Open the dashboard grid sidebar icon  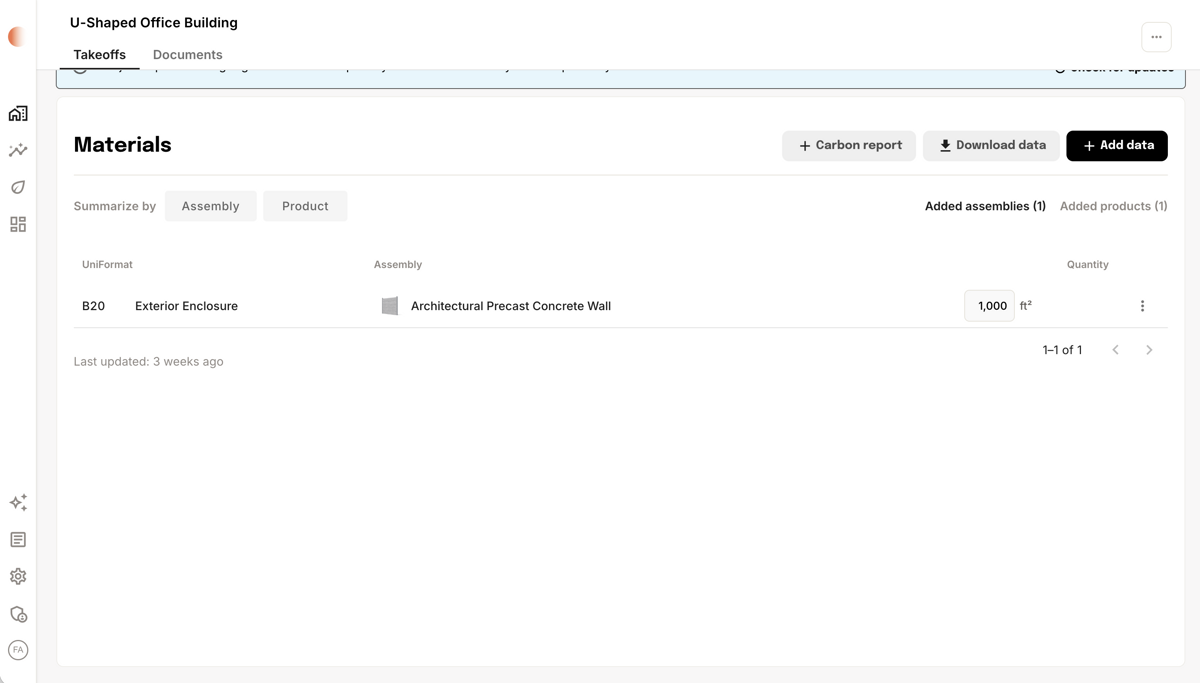18,225
